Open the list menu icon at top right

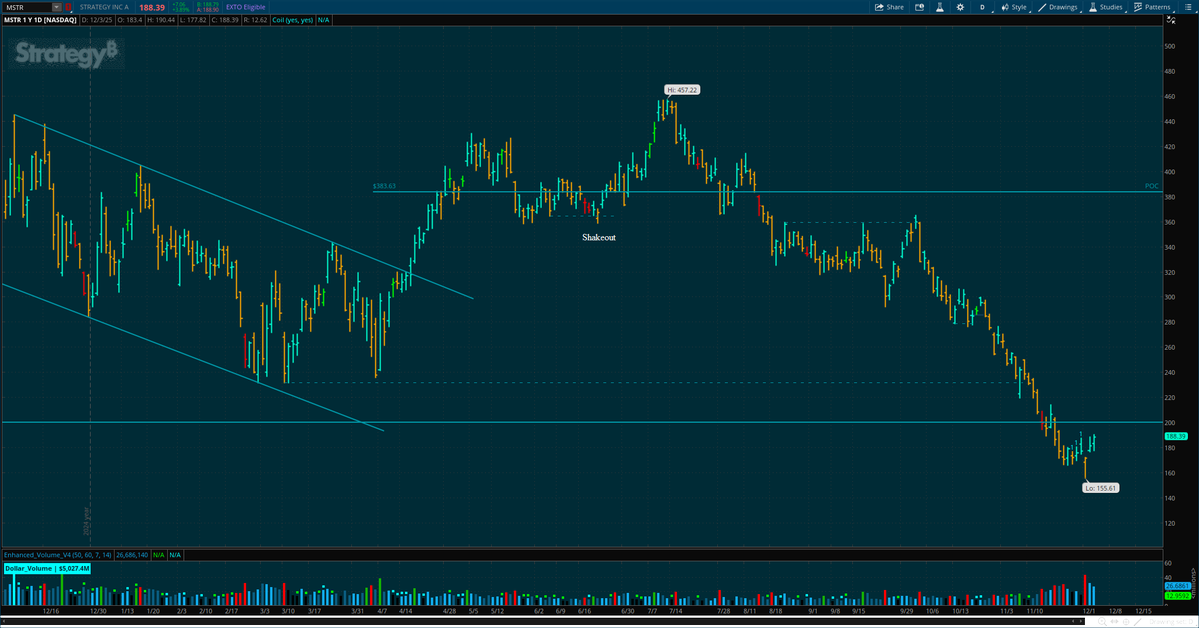click(1188, 7)
